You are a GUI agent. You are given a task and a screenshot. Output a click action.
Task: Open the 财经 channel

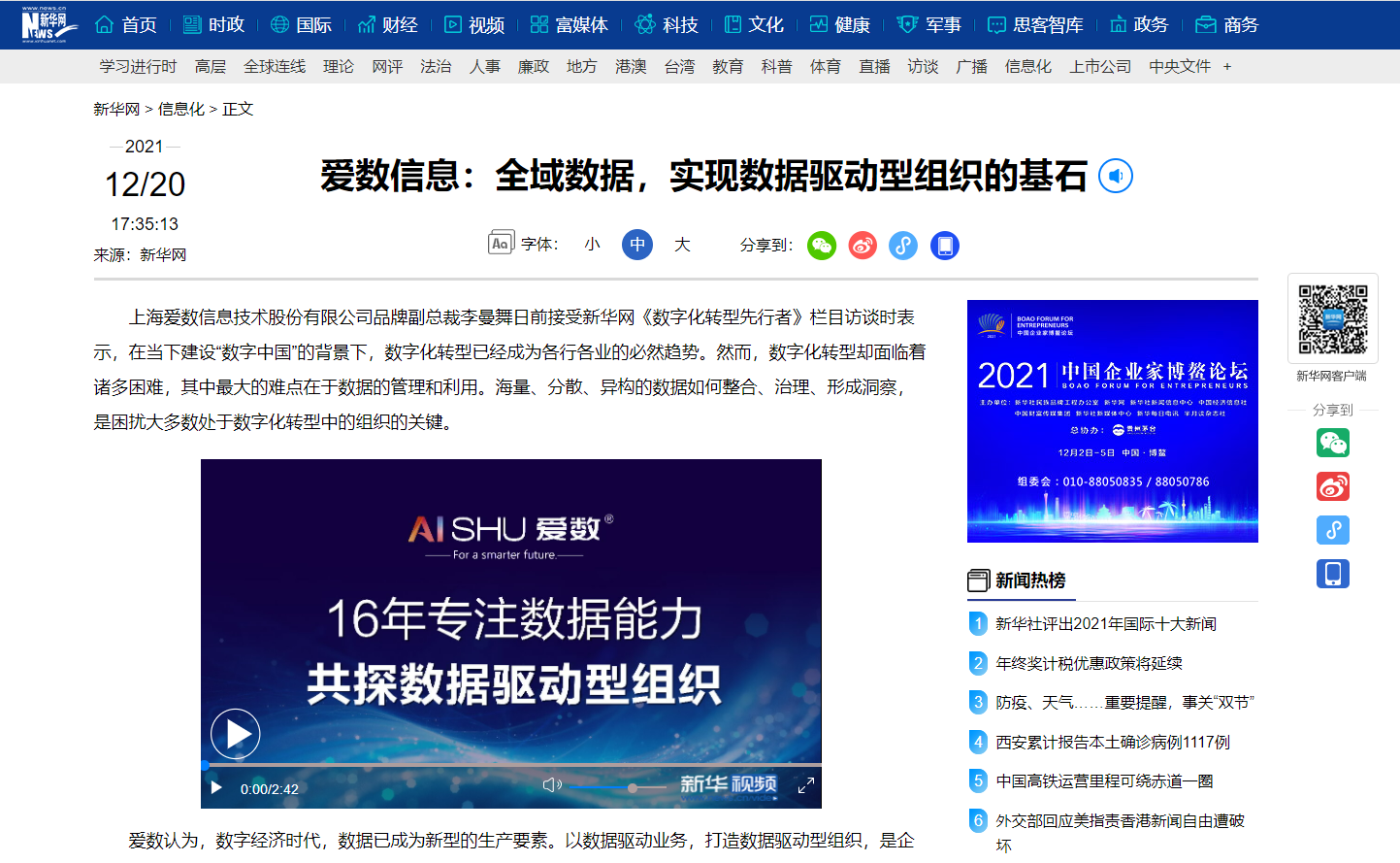point(387,24)
